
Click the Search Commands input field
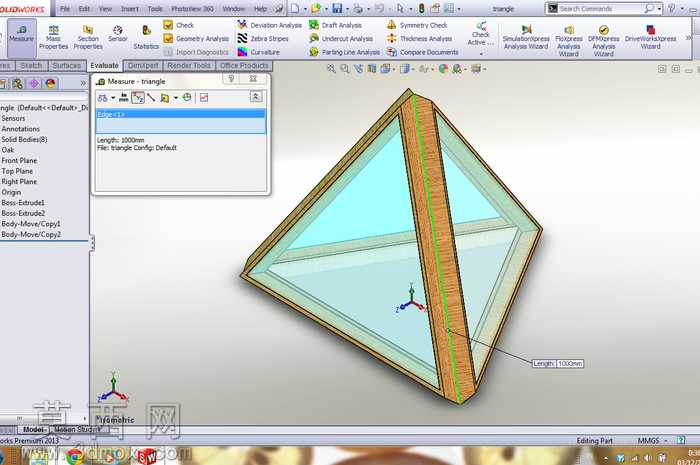(x=600, y=8)
